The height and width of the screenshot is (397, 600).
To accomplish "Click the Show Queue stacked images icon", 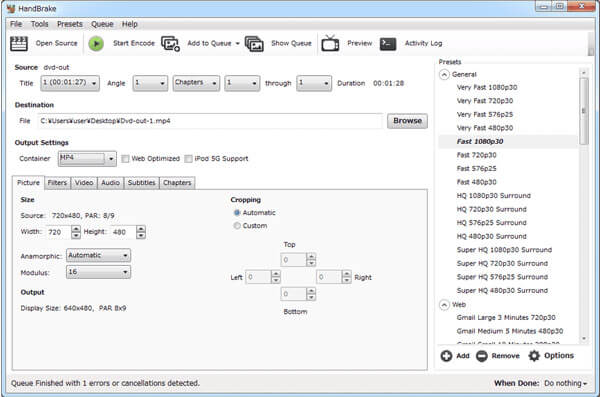I will (254, 44).
